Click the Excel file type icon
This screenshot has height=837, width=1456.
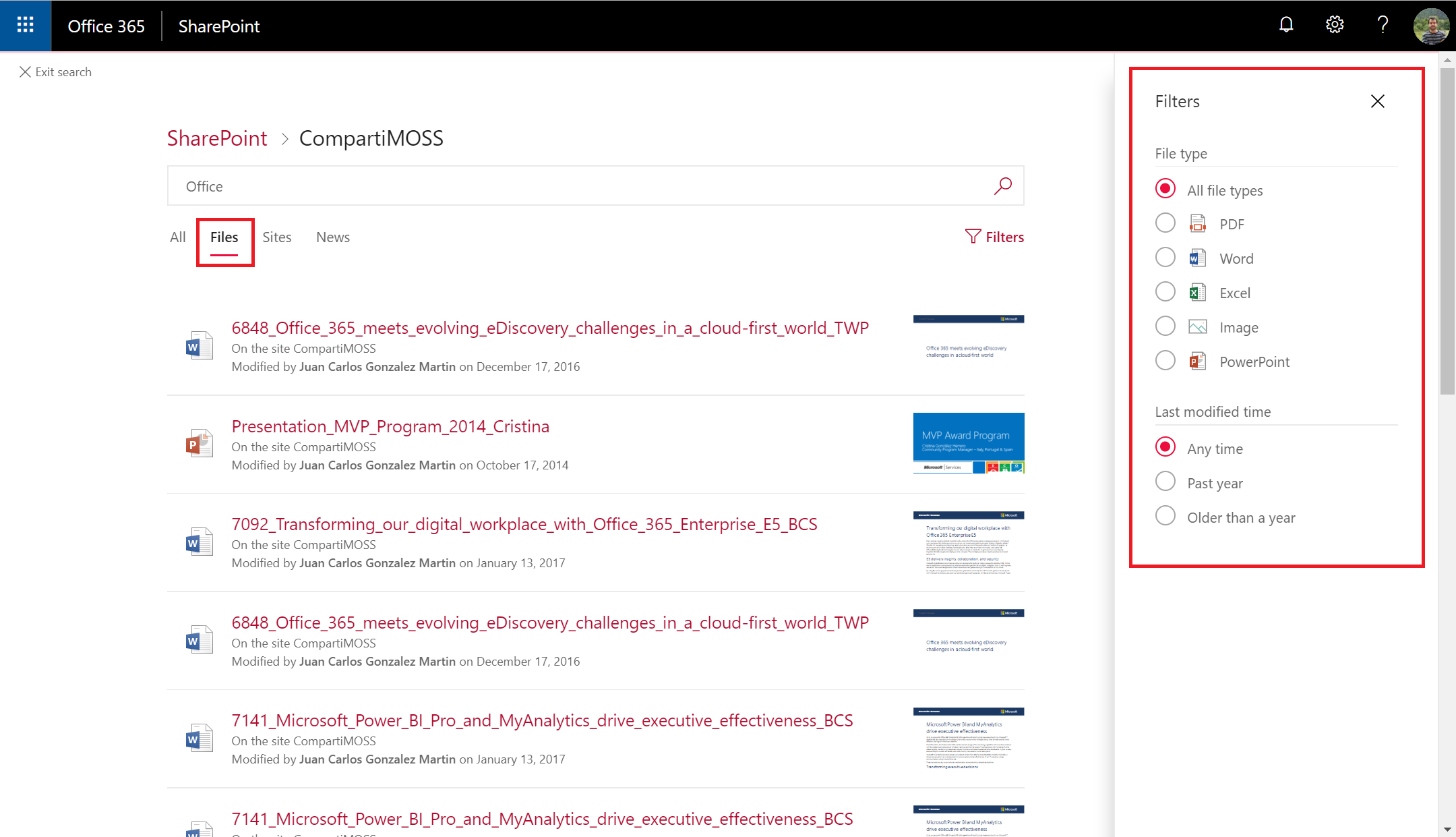click(1198, 292)
